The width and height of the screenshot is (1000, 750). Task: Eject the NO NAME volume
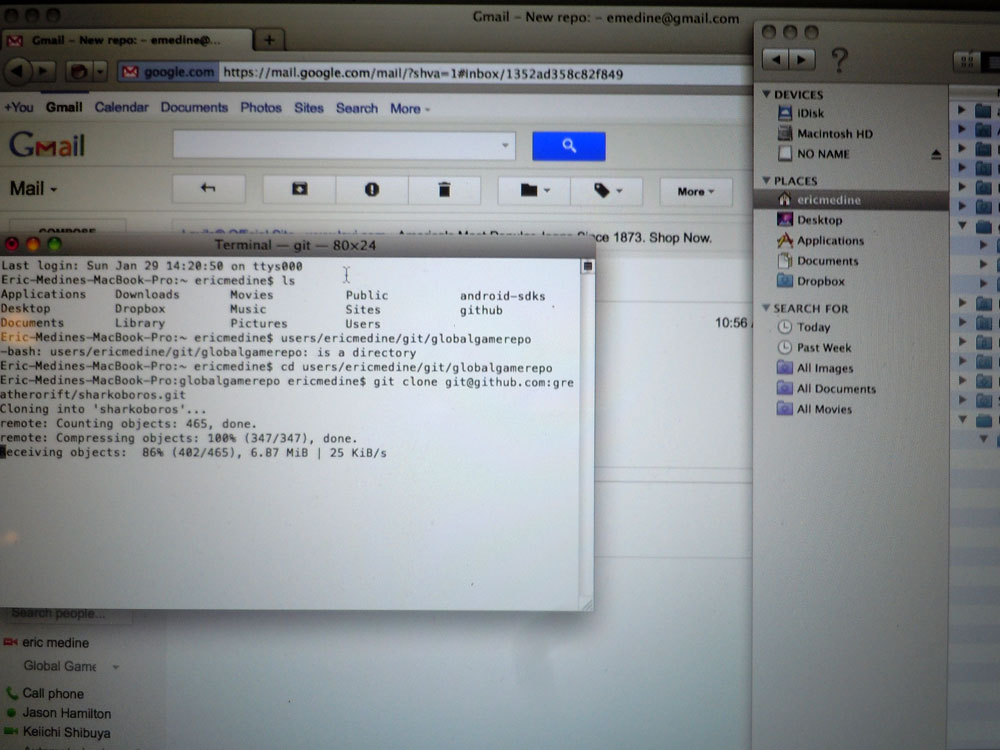tap(936, 154)
